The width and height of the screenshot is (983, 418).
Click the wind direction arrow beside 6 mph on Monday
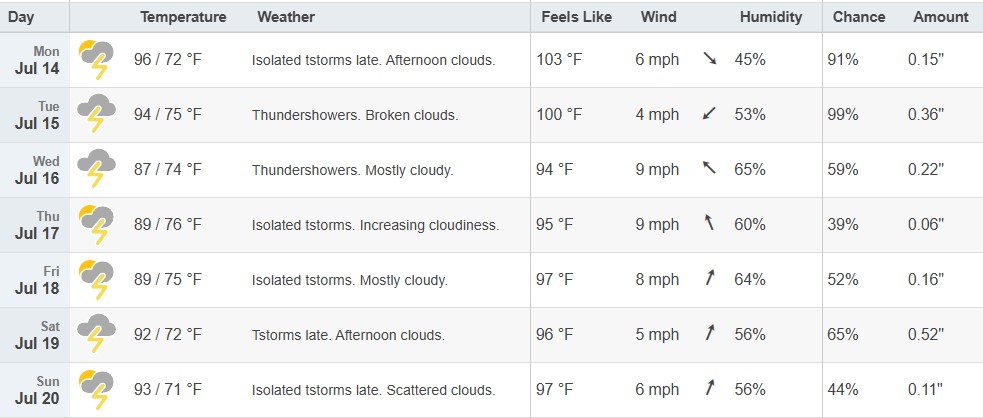click(x=710, y=59)
